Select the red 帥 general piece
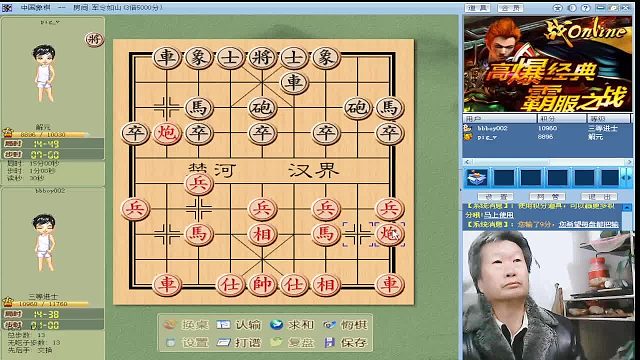 pos(262,284)
